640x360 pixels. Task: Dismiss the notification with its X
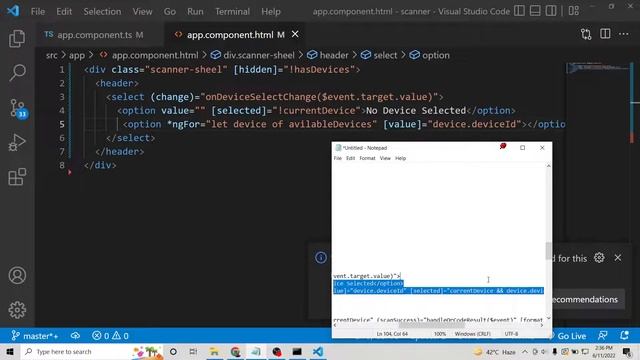click(618, 258)
